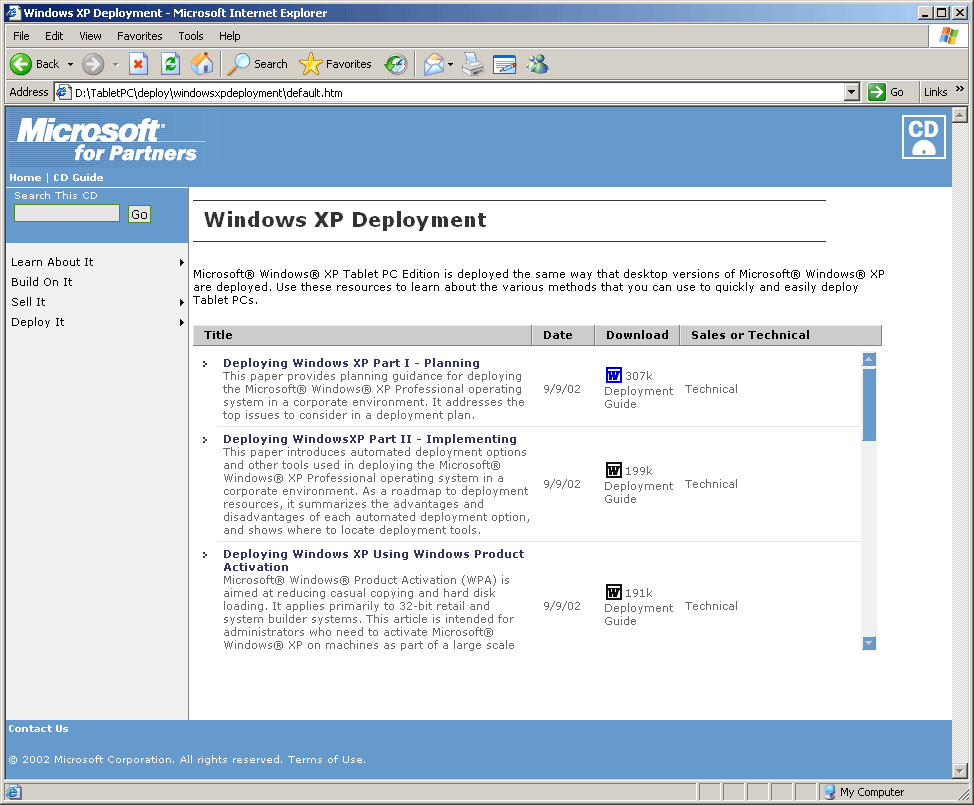Click the Messenger toolbar icon
Viewport: 974px width, 805px height.
(x=537, y=64)
